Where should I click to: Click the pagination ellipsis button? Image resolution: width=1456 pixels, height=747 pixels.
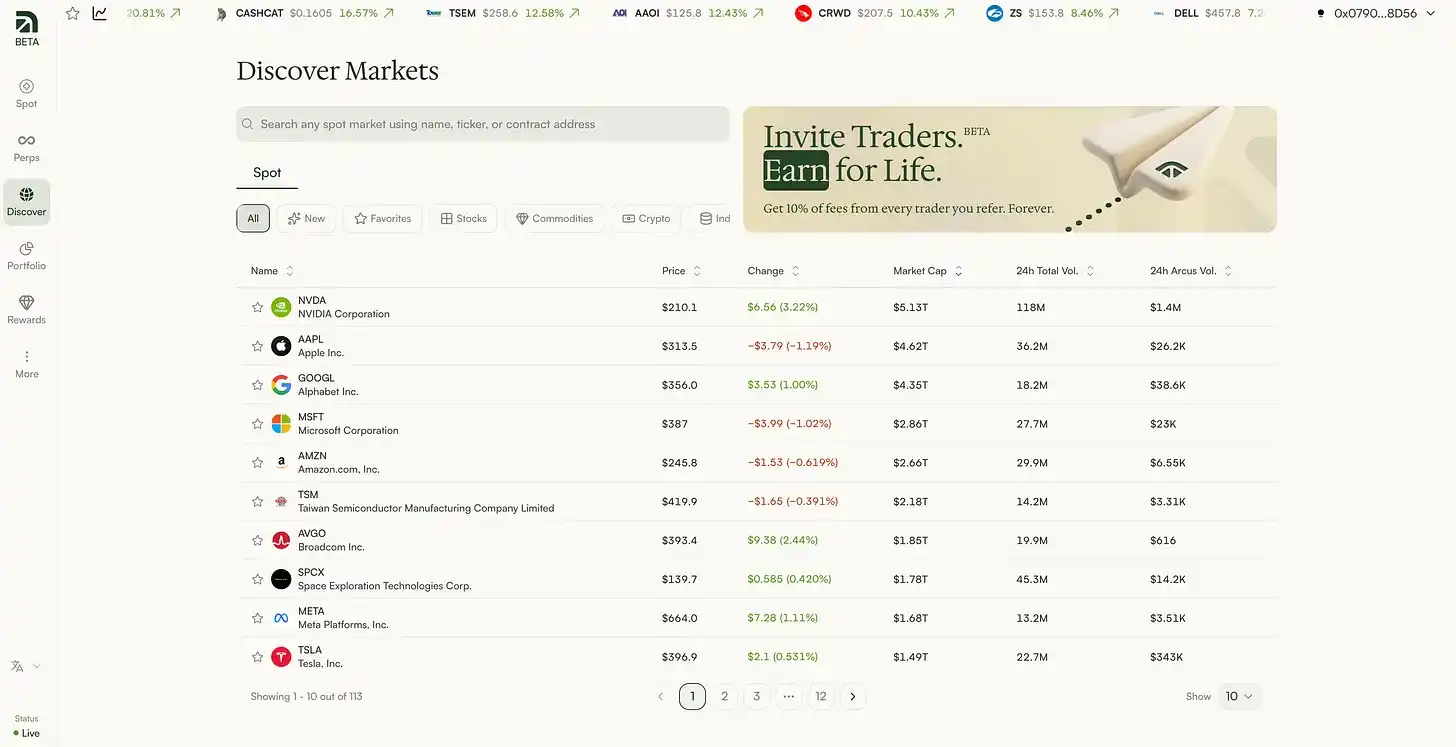pos(789,696)
